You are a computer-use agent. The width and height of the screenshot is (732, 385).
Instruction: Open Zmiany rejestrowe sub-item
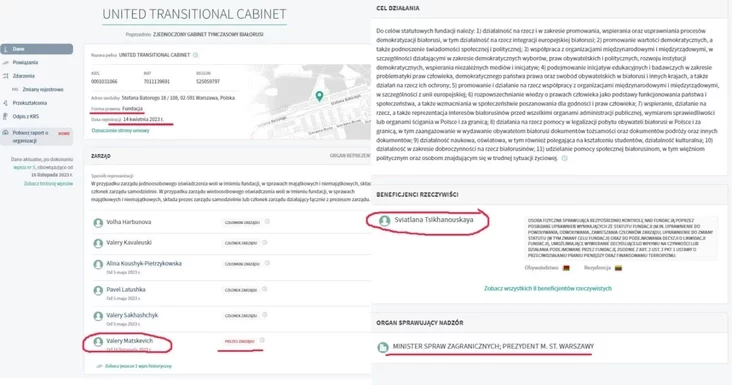coord(42,89)
